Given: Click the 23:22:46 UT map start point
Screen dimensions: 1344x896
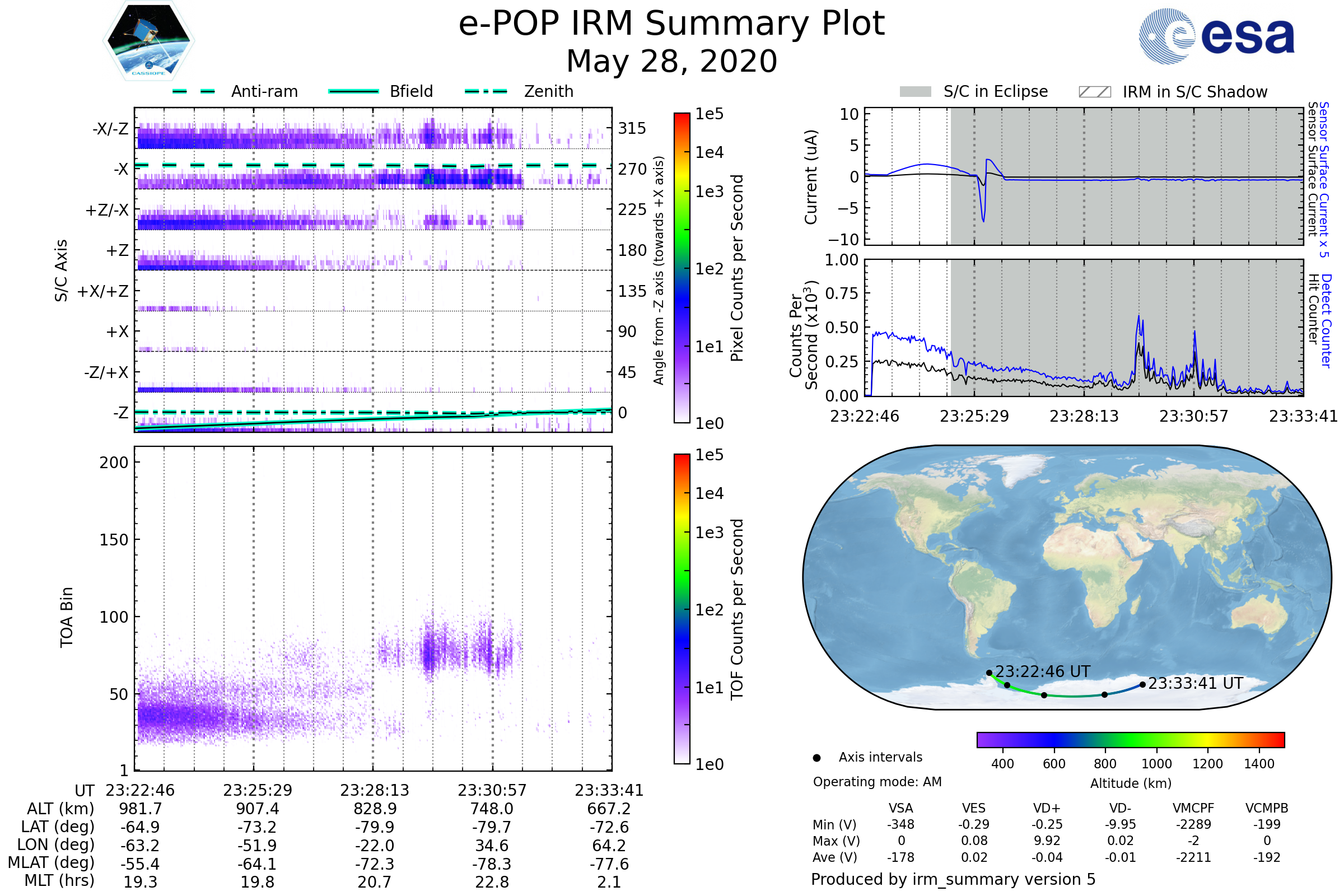Looking at the screenshot, I should [x=989, y=673].
